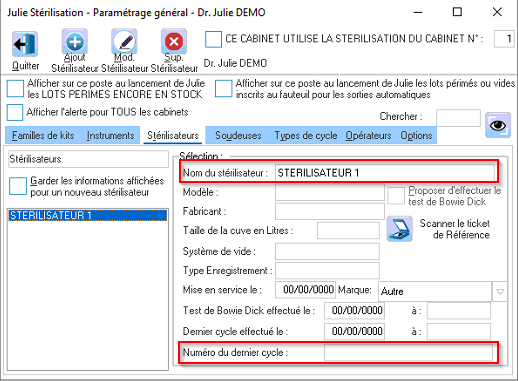Minimize the Julie Stérilisation window
The image size is (518, 381).
(x=418, y=12)
